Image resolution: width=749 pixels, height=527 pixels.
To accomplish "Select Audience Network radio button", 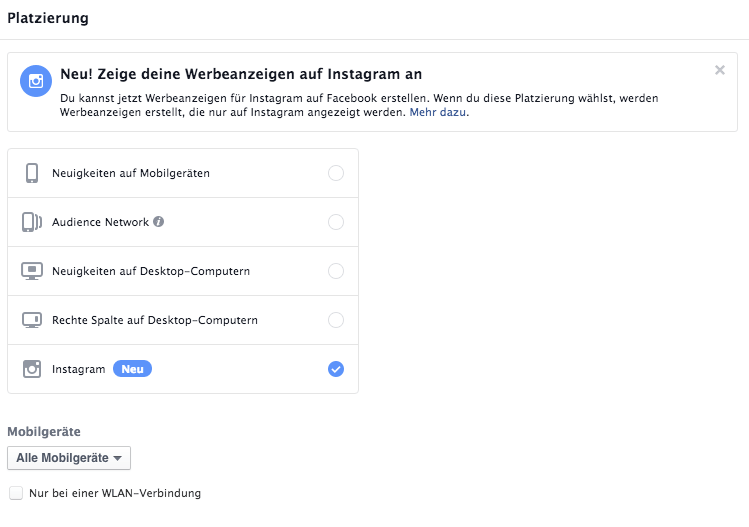I will point(336,222).
